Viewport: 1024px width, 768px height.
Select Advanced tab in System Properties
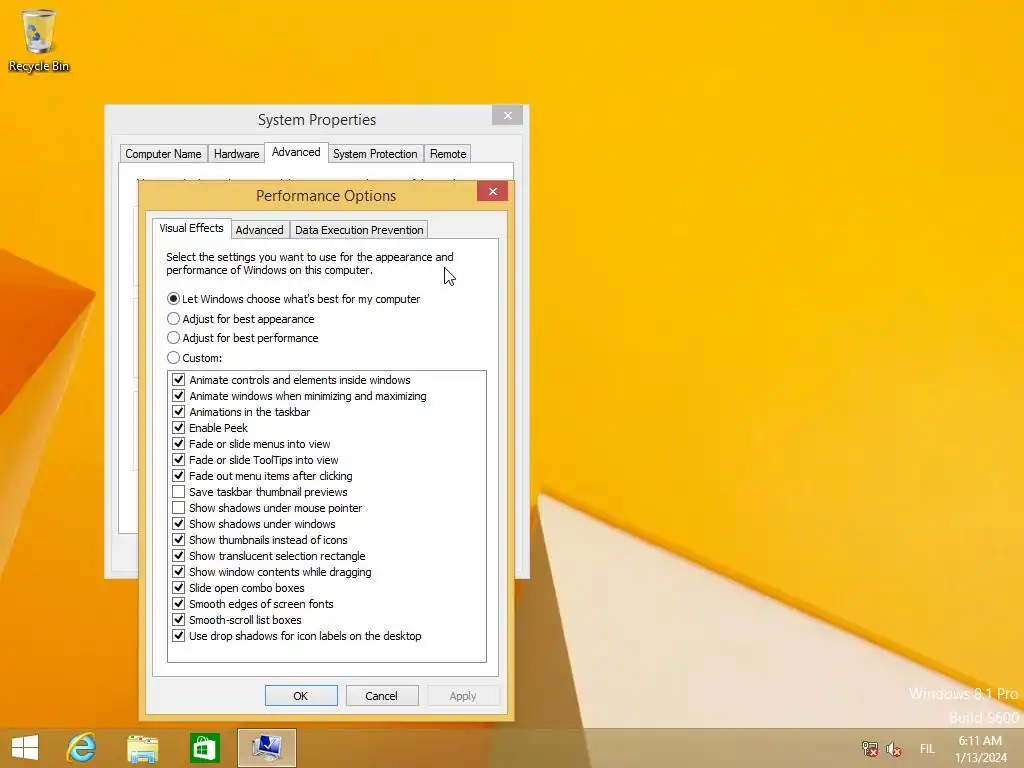point(296,152)
